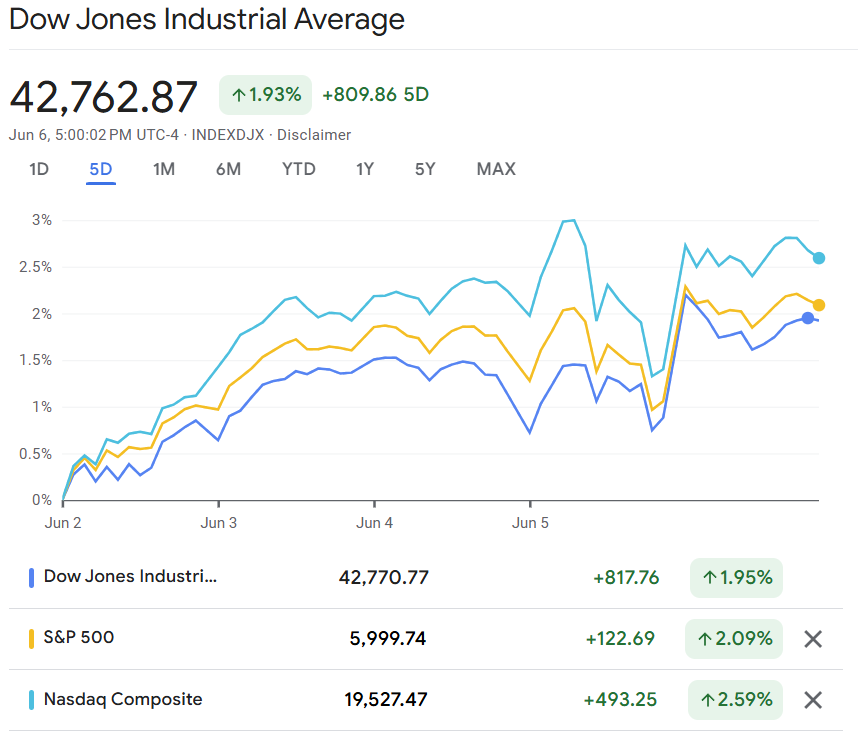The height and width of the screenshot is (733, 858).
Task: Click the Jun 6, 5:00:02 PM timestamp
Action: coord(94,135)
